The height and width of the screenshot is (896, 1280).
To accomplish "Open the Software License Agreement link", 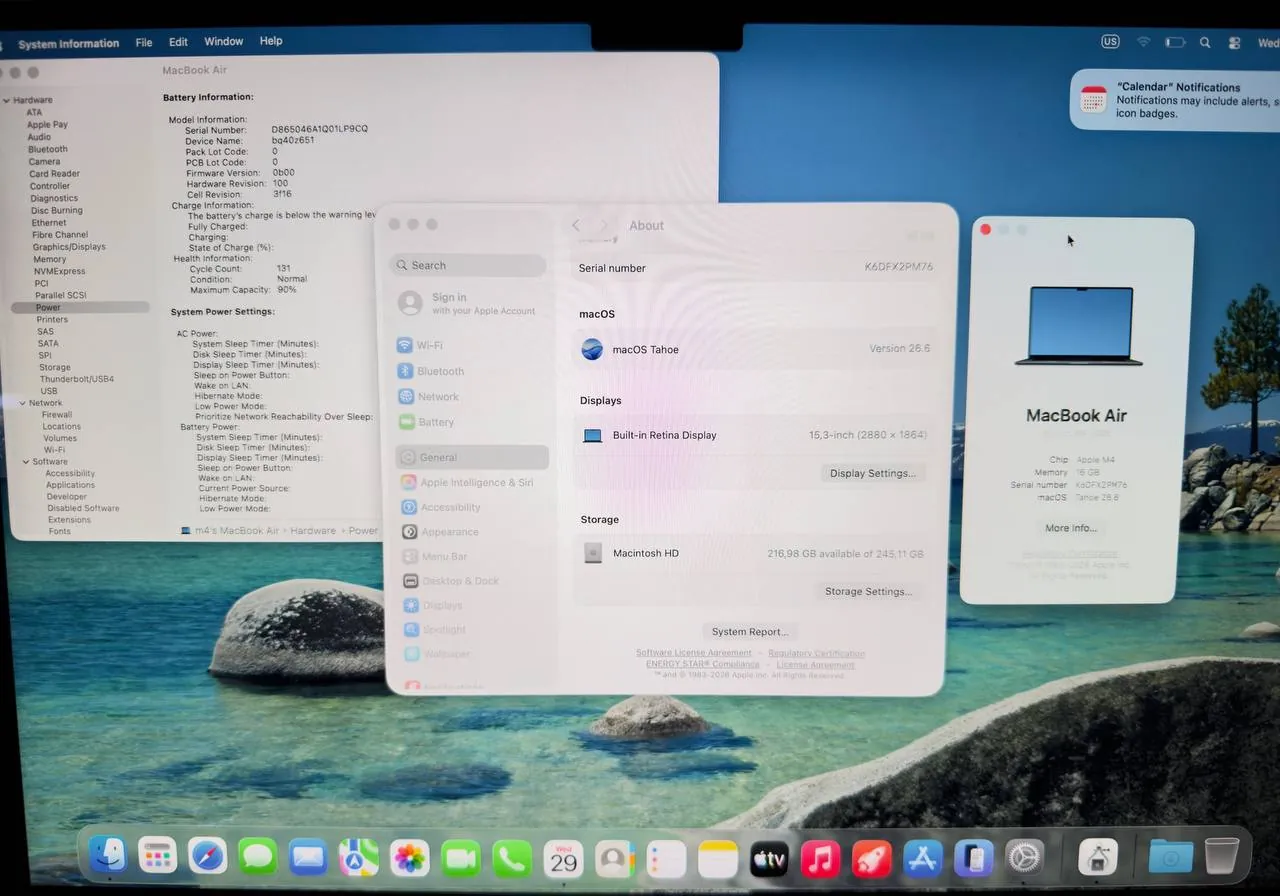I will [694, 653].
